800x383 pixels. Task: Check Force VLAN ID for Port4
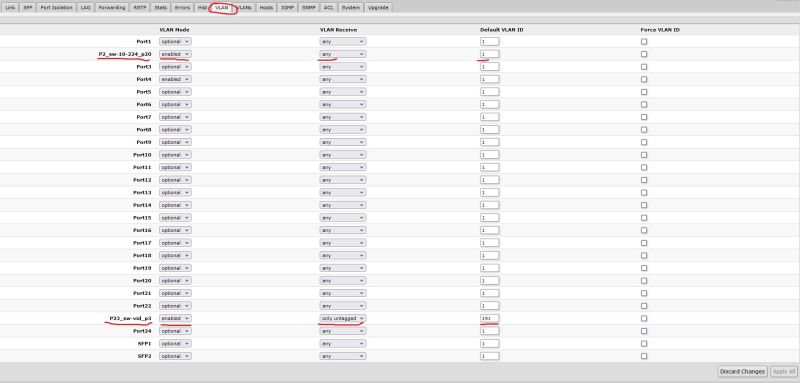644,79
